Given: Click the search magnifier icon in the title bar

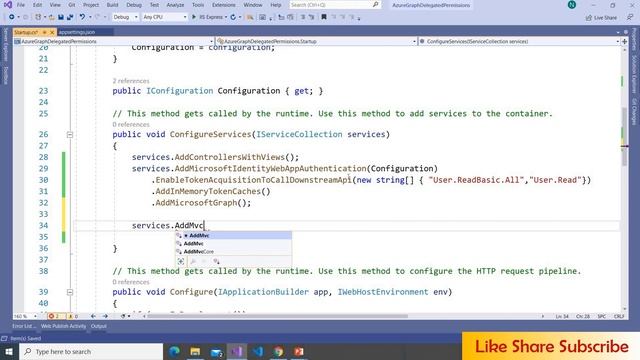Looking at the screenshot, I should 376,4.
